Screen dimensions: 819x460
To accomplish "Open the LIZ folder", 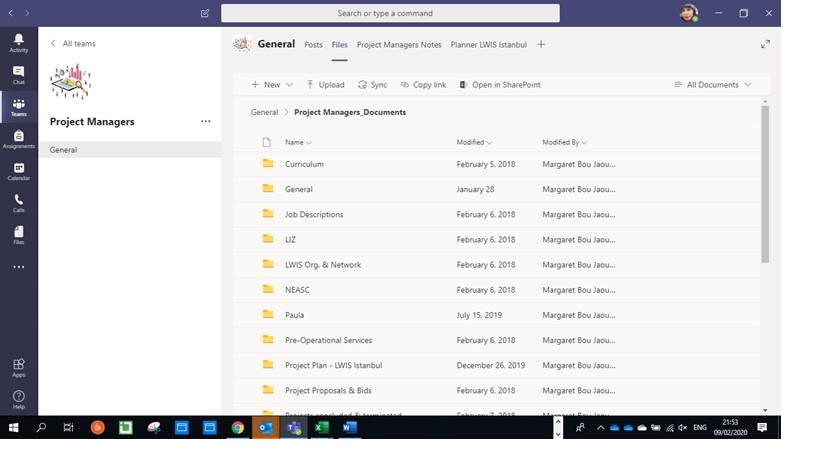I will click(x=290, y=240).
